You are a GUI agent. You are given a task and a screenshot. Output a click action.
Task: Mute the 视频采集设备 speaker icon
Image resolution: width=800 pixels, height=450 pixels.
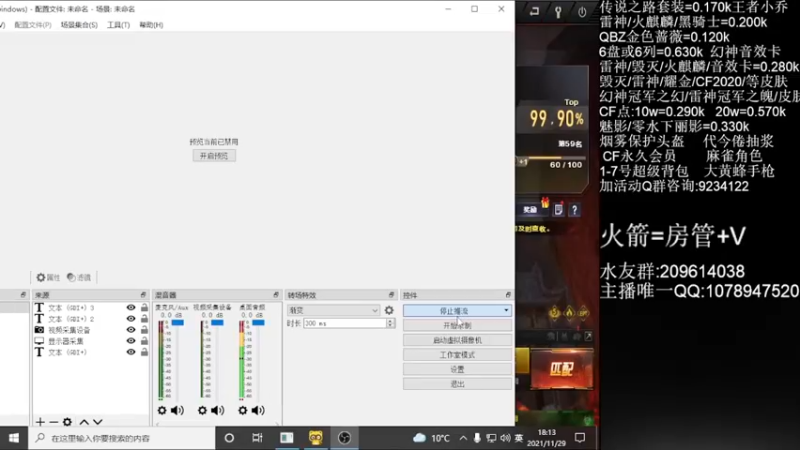coord(218,410)
